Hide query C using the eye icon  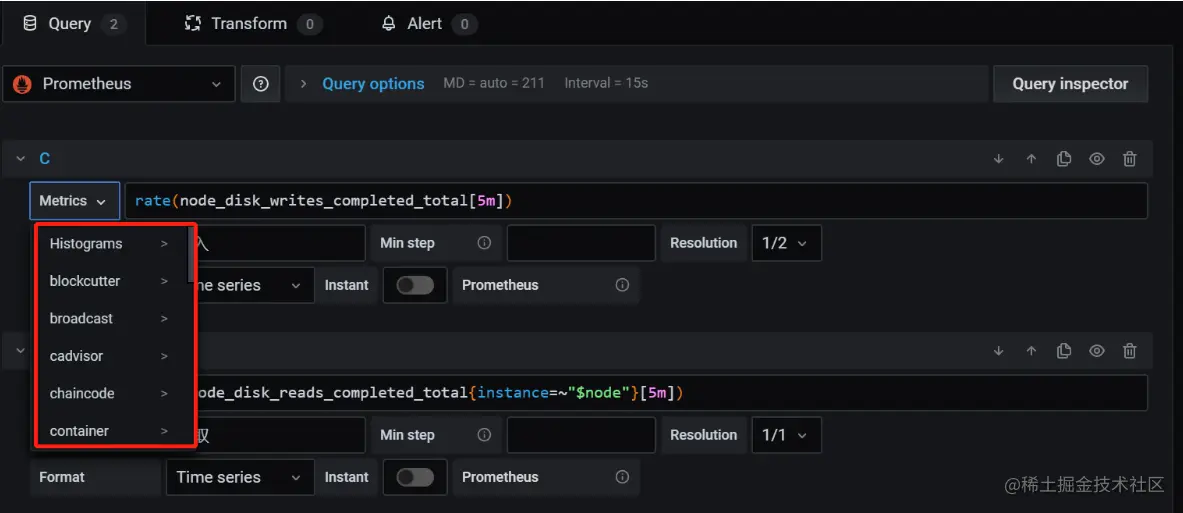point(1097,159)
